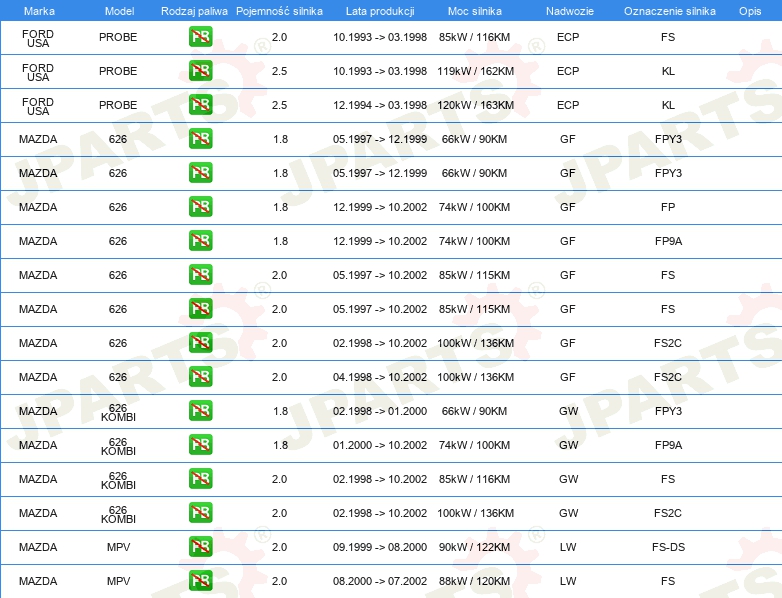Select the 119kW / 162KM power cell
The height and width of the screenshot is (598, 782).
coord(475,71)
